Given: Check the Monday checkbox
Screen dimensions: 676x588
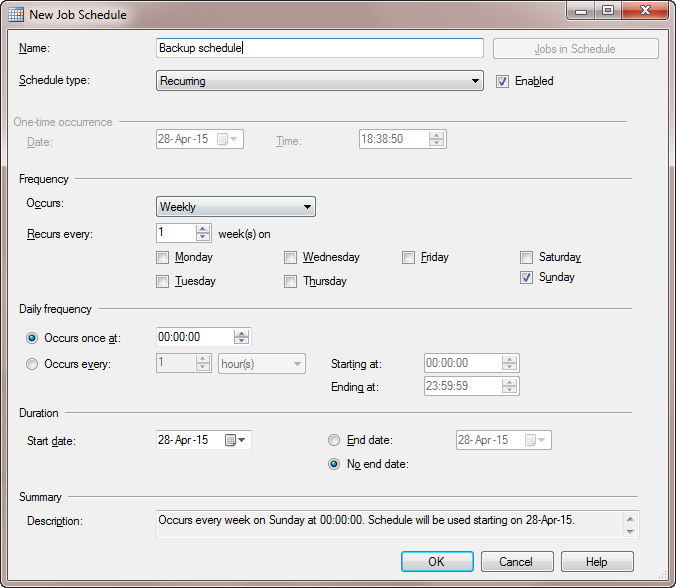Looking at the screenshot, I should coord(162,257).
